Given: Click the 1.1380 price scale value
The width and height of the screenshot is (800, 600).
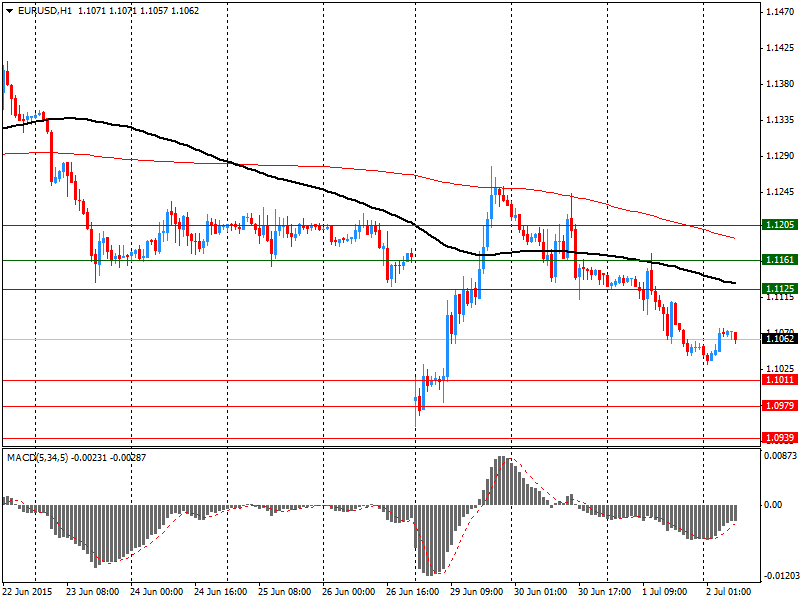Looking at the screenshot, I should tap(780, 84).
